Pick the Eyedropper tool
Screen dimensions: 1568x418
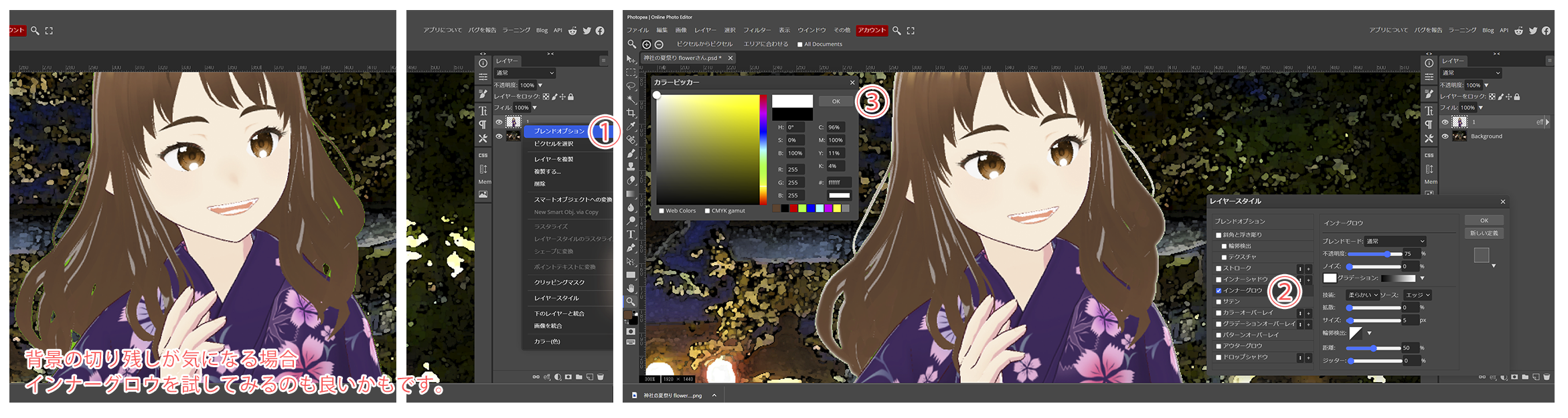pyautogui.click(x=631, y=126)
